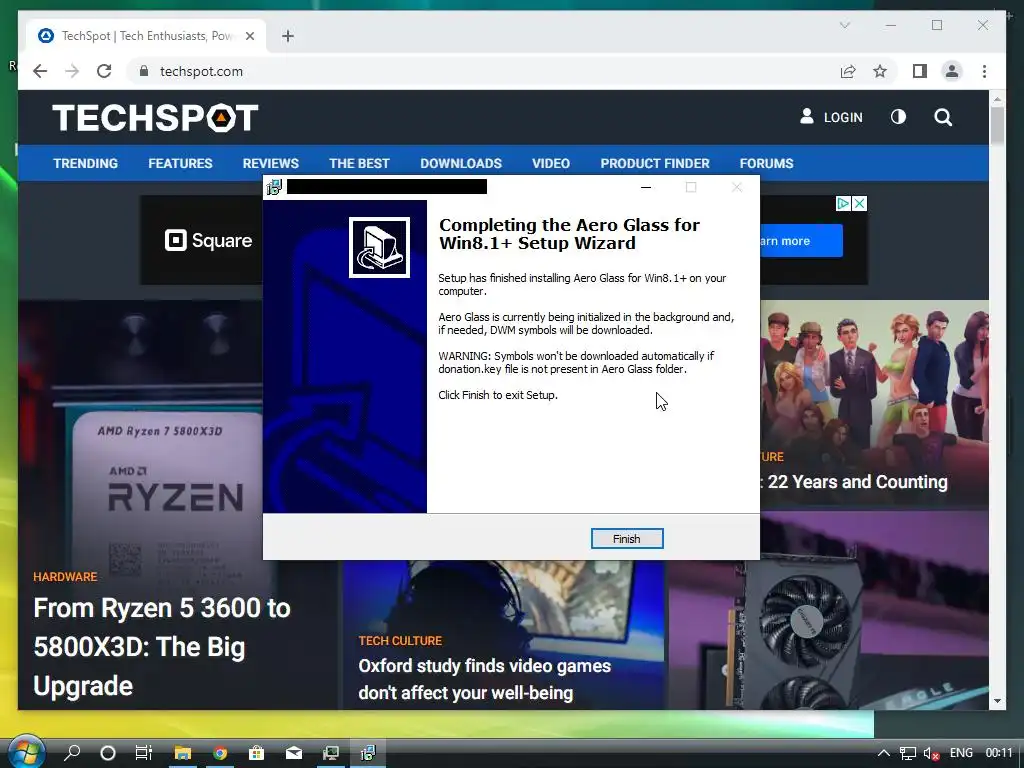
Task: Bookmark this tab with the star icon
Action: tap(880, 71)
